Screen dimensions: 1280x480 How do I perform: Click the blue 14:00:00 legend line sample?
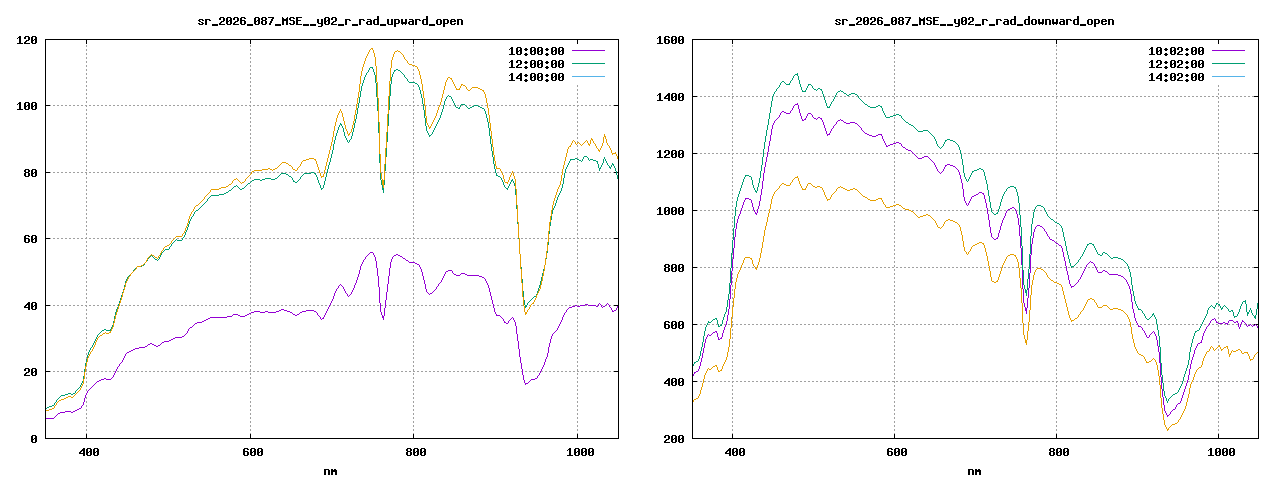point(589,77)
